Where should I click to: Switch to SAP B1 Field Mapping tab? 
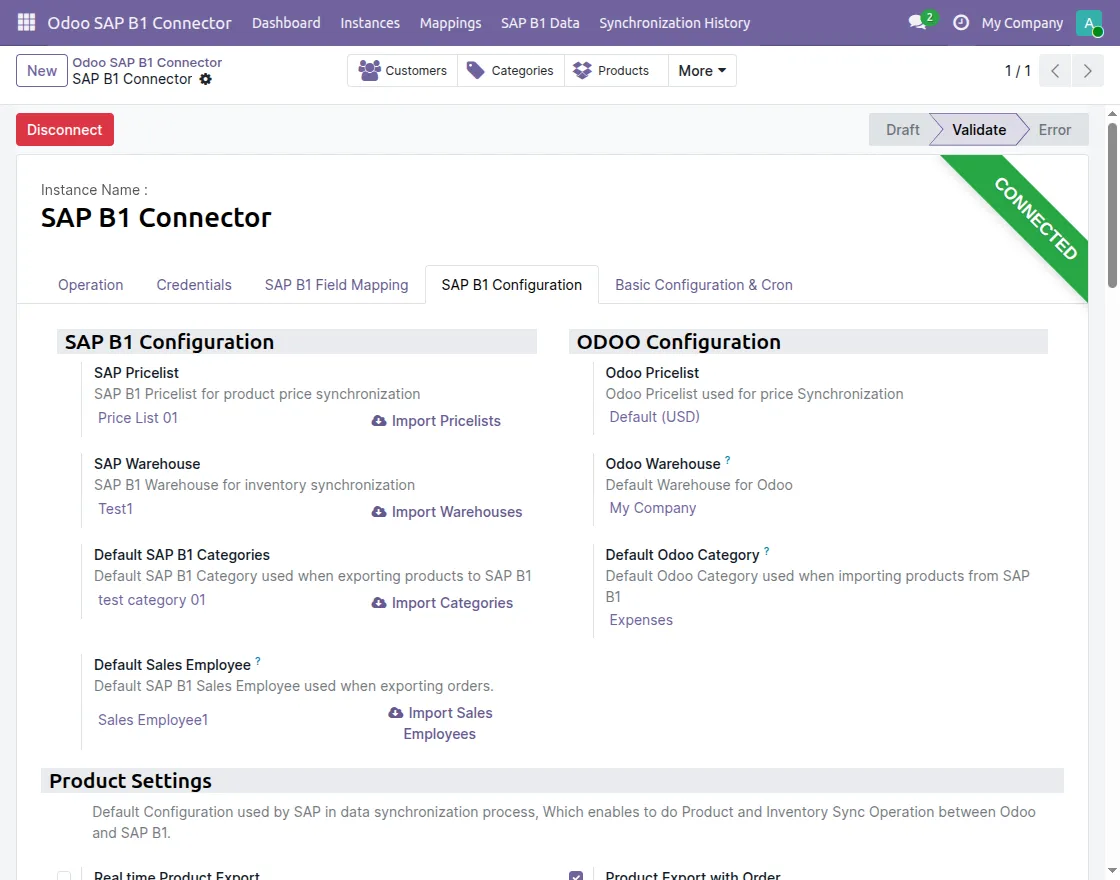coord(336,285)
